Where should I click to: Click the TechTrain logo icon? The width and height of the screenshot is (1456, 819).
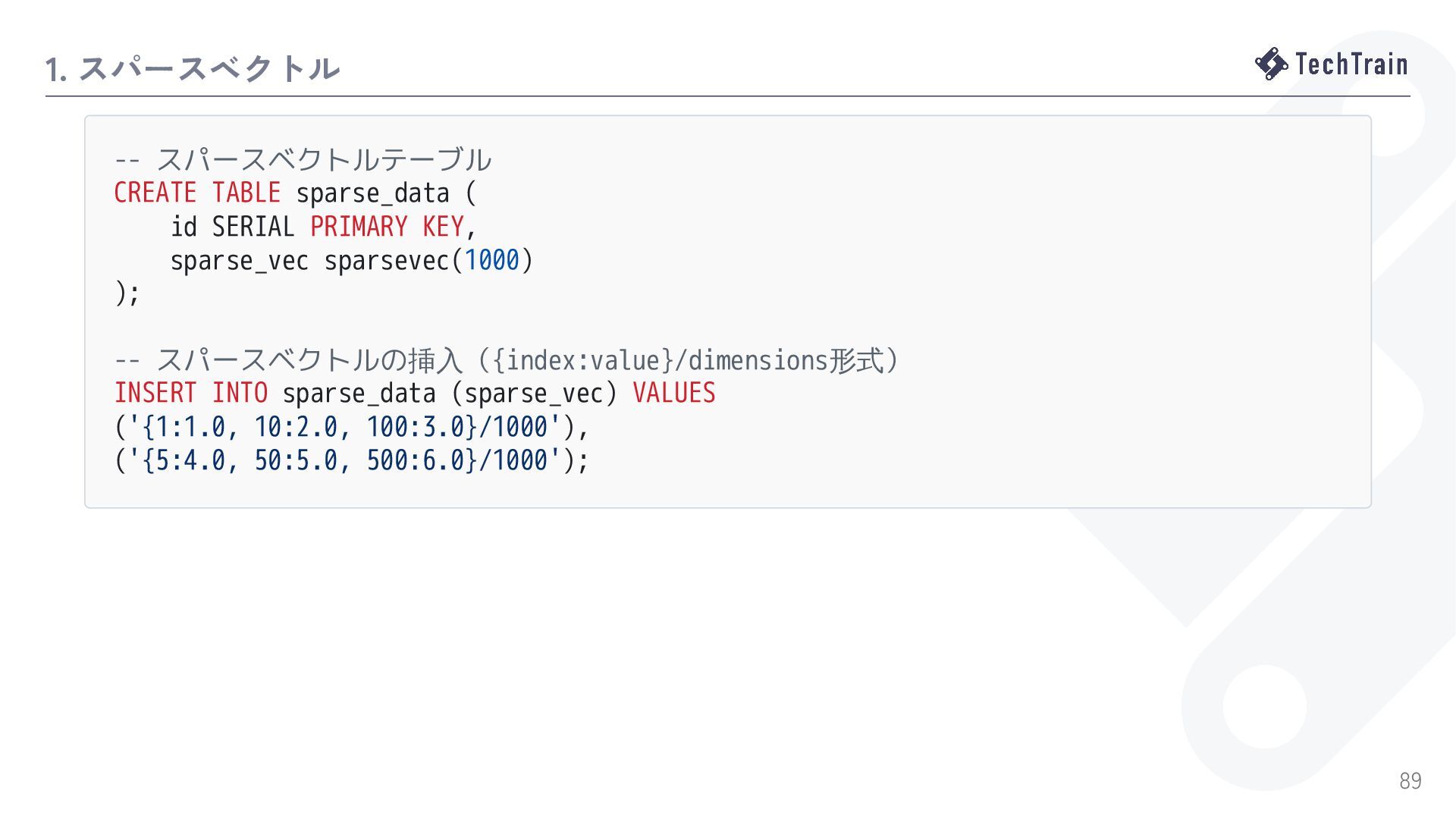1271,64
